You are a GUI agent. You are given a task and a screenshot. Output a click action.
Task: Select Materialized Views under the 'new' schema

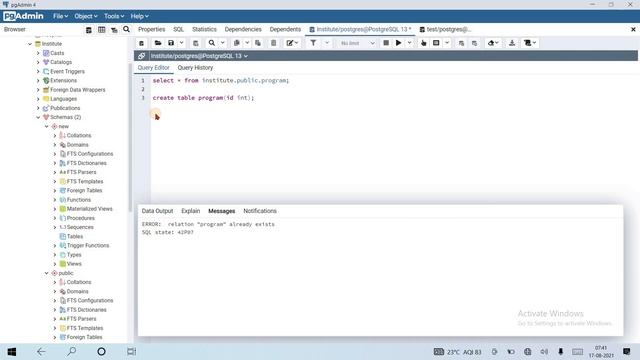point(89,209)
